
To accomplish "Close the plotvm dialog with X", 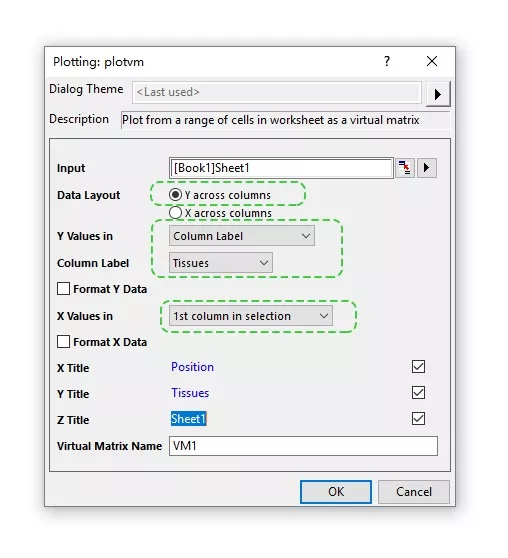I will [x=431, y=62].
